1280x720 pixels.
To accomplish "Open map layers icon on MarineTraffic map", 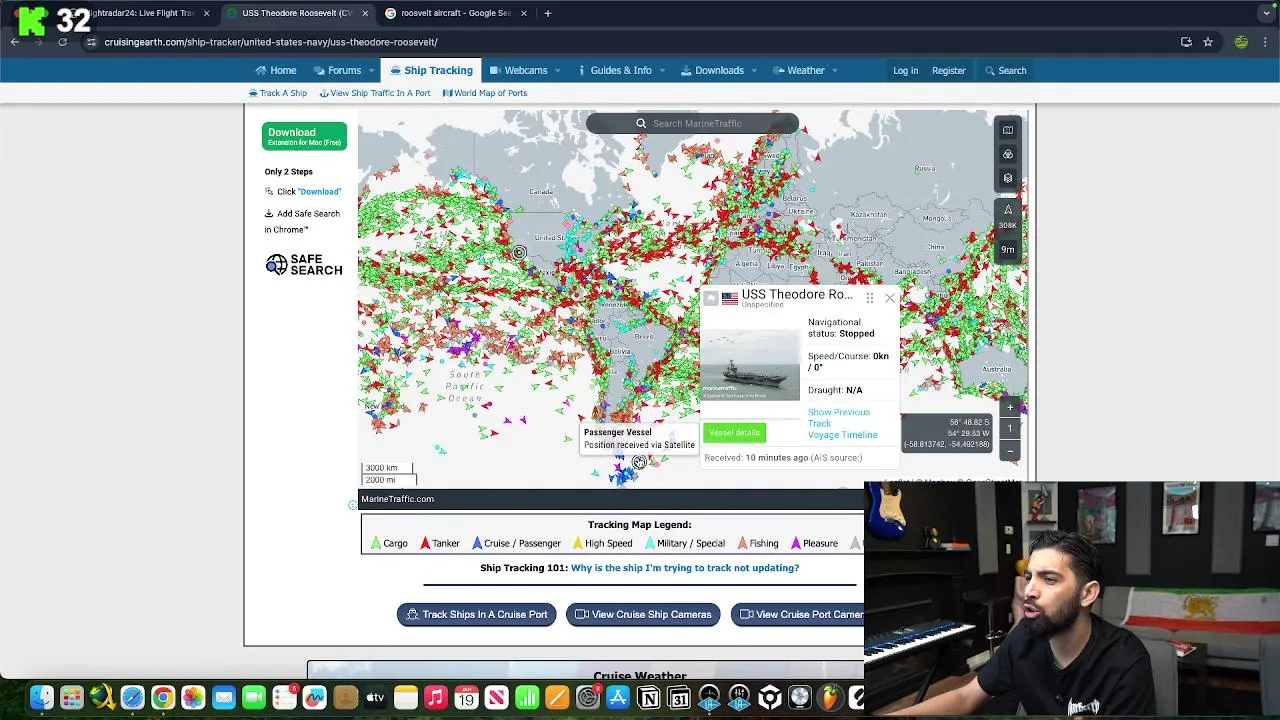I will click(x=1008, y=130).
